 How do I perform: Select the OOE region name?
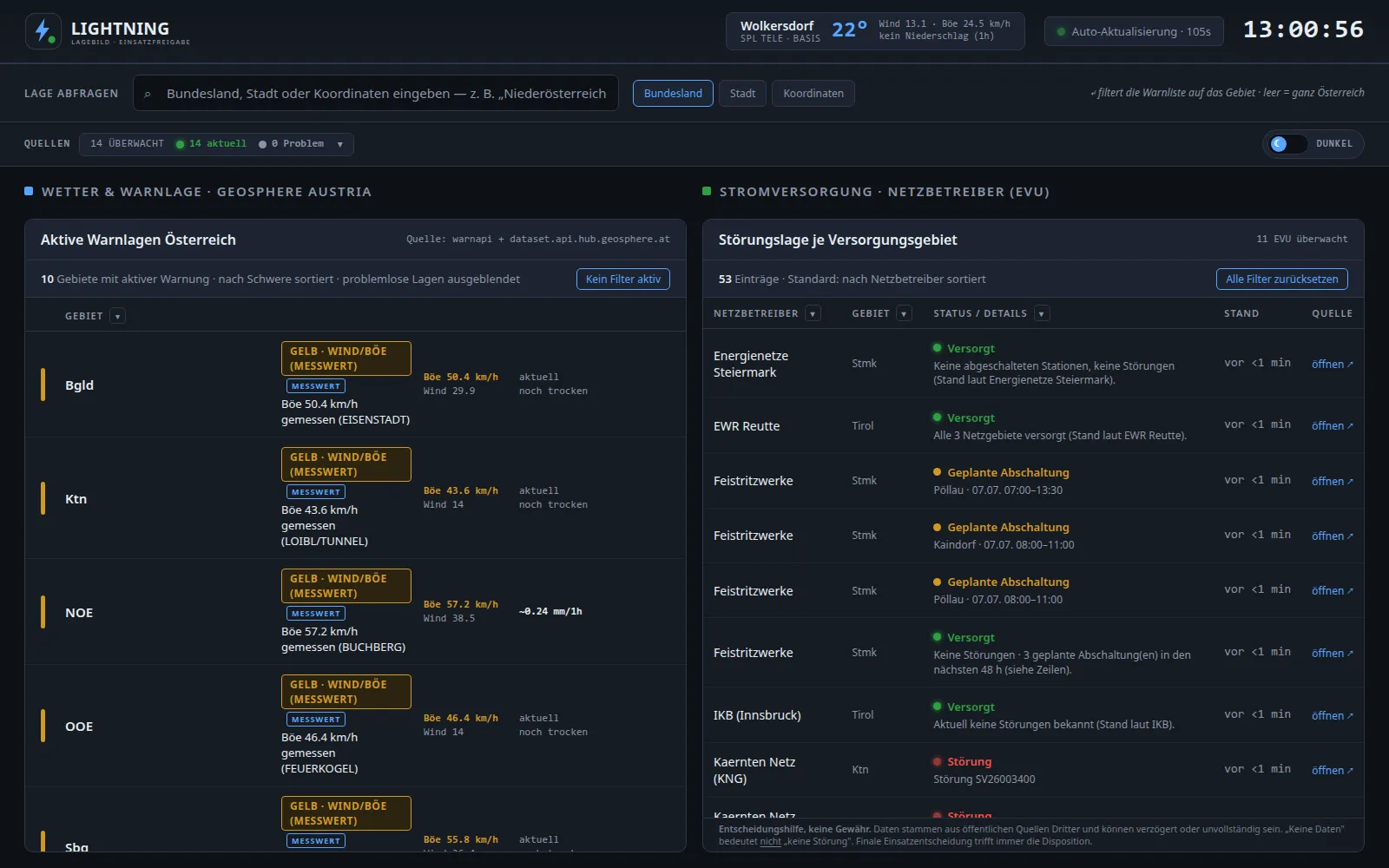point(79,727)
